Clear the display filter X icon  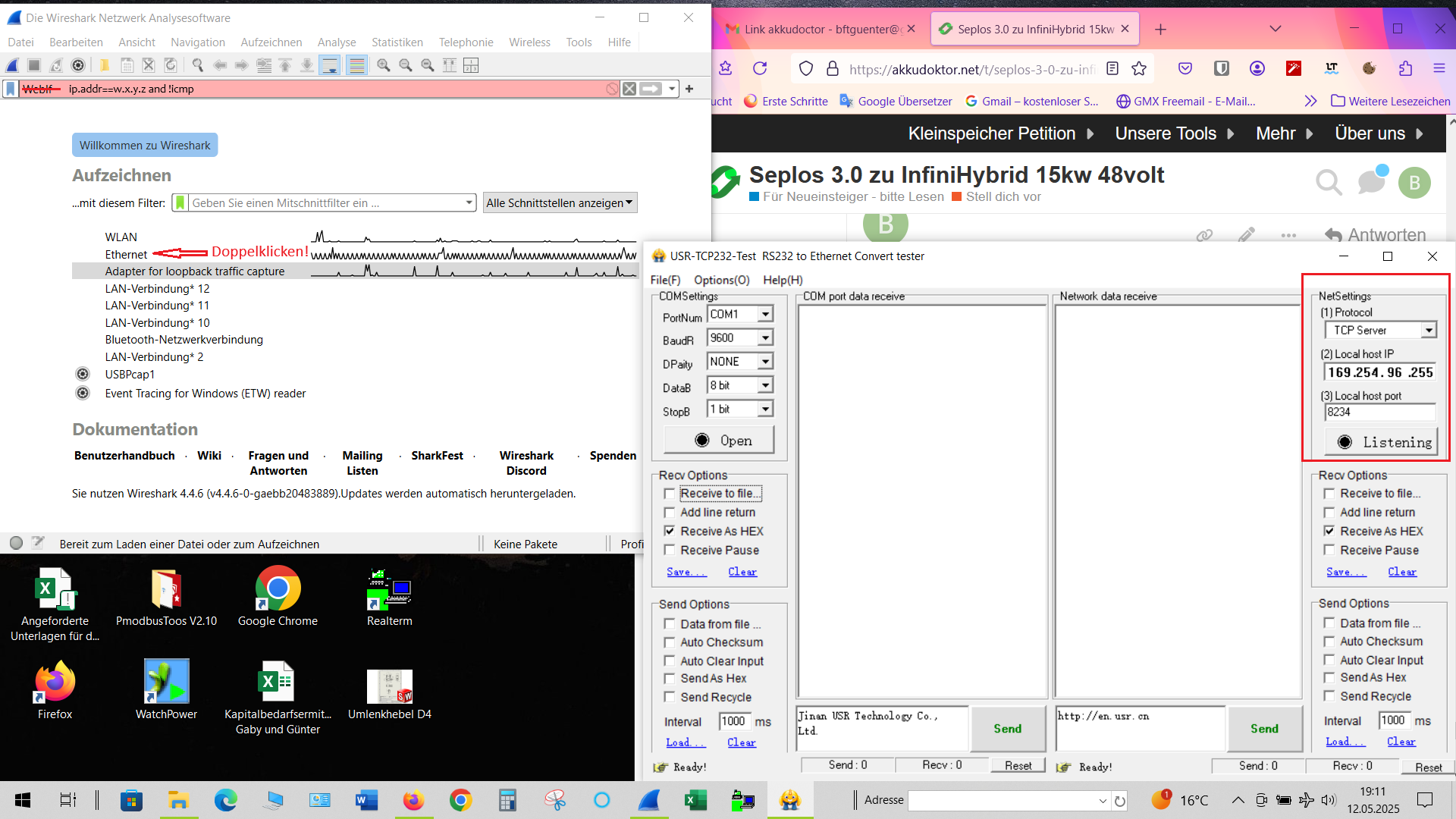[629, 89]
